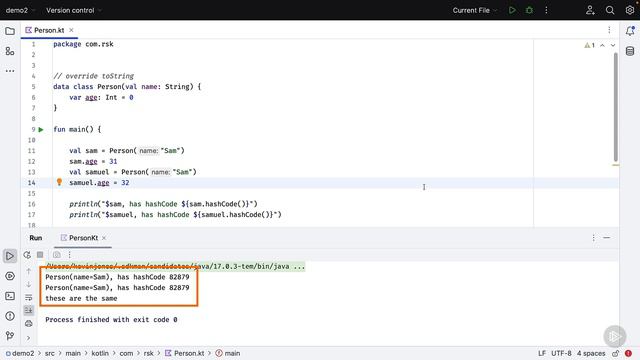The height and width of the screenshot is (360, 640).
Task: Toggle the read-only lock icon in status bar
Action: tap(616, 353)
